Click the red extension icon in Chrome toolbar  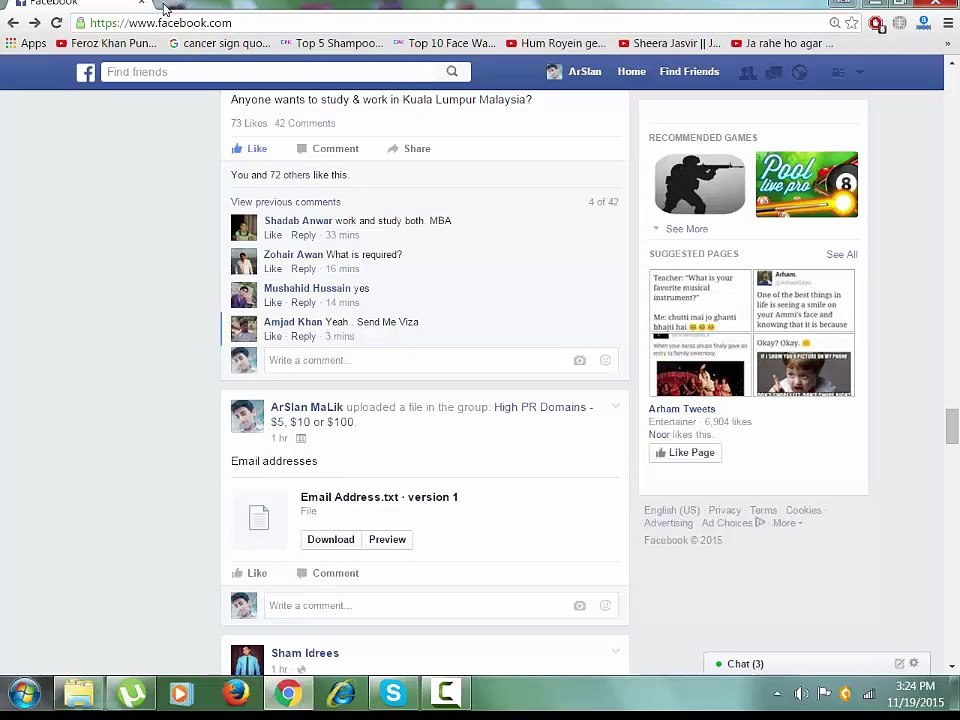[876, 24]
